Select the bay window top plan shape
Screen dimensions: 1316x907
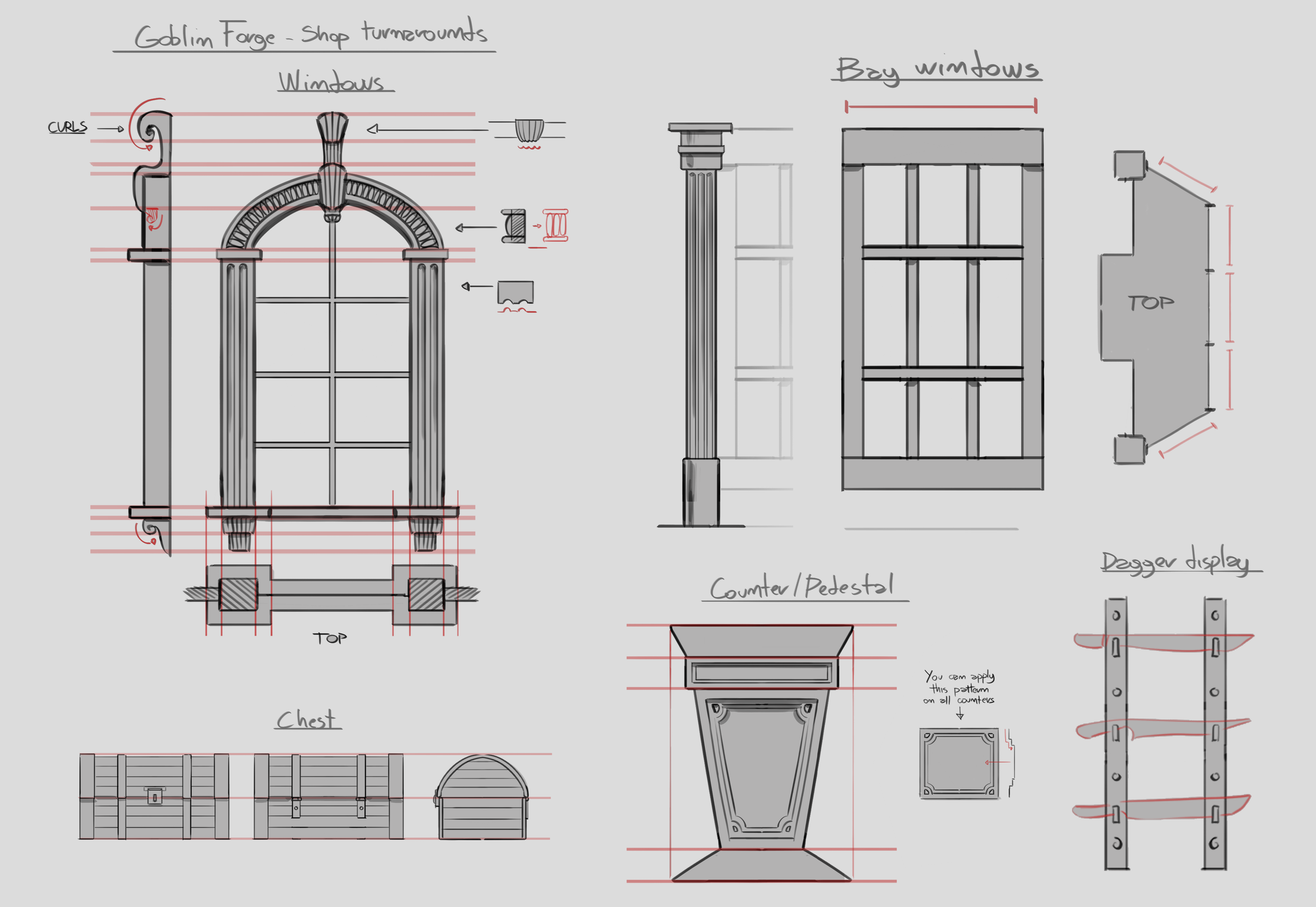click(1157, 307)
